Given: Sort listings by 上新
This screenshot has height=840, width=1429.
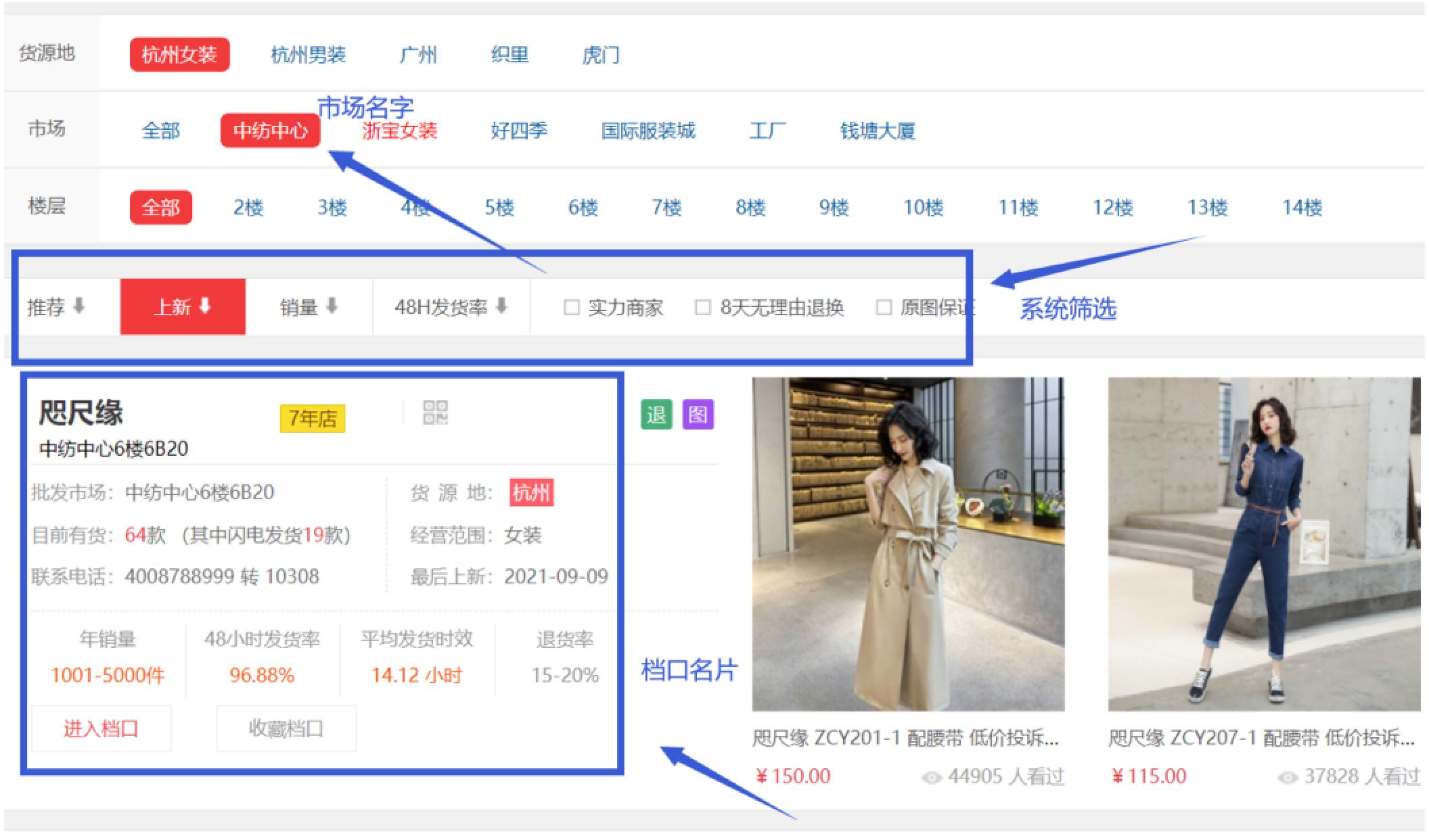Looking at the screenshot, I should pos(183,307).
